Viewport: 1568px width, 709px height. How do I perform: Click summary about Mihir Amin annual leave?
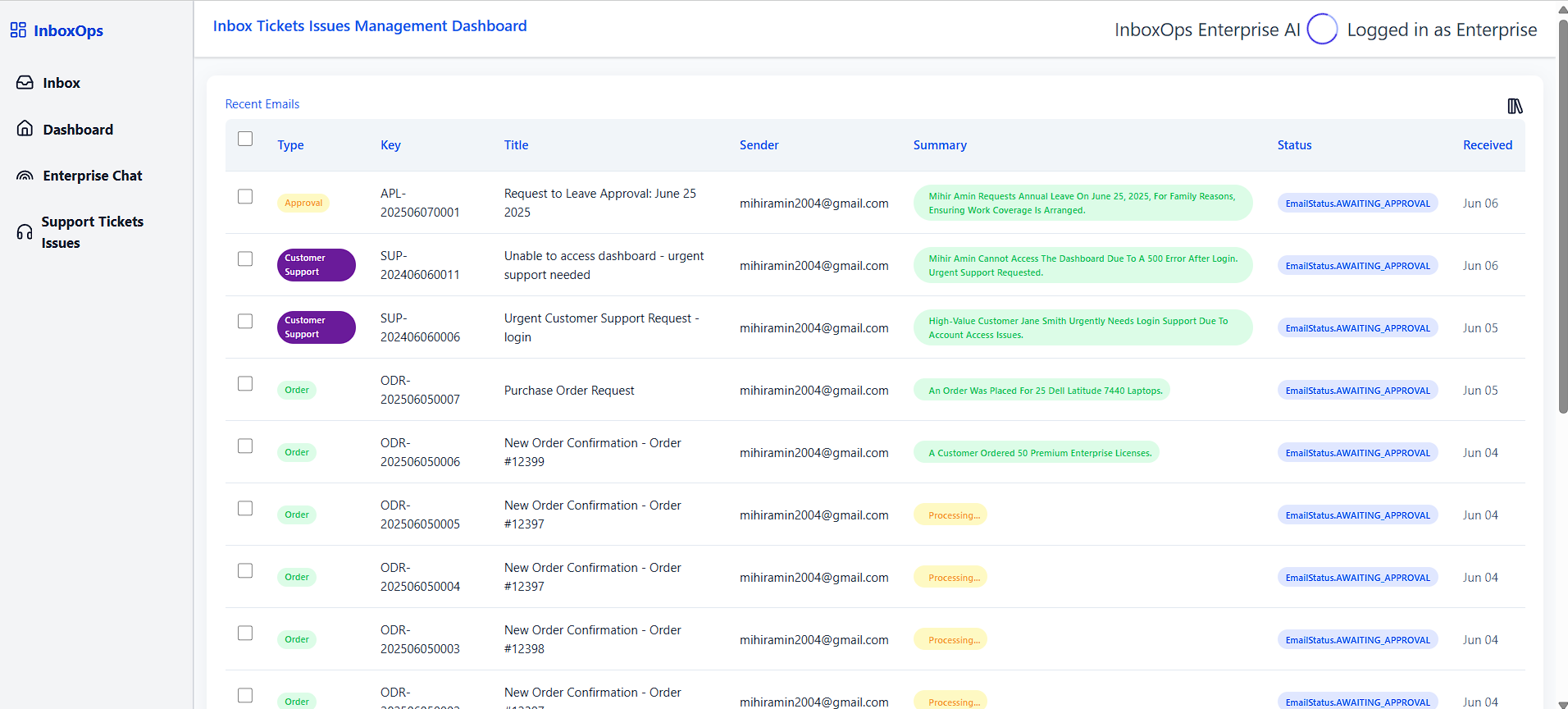click(1083, 203)
